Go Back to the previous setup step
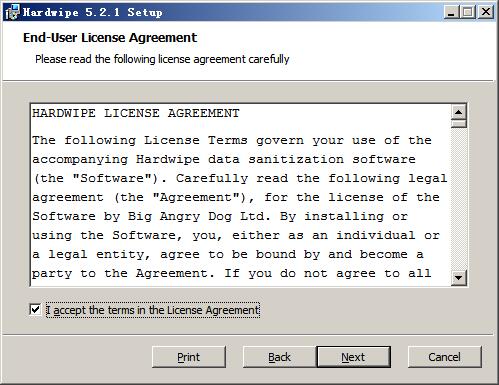The height and width of the screenshot is (385, 499). click(279, 357)
